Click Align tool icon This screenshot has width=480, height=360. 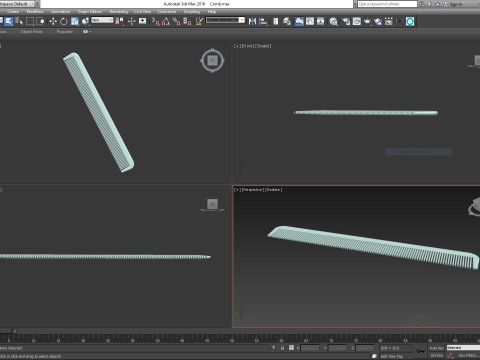point(263,21)
